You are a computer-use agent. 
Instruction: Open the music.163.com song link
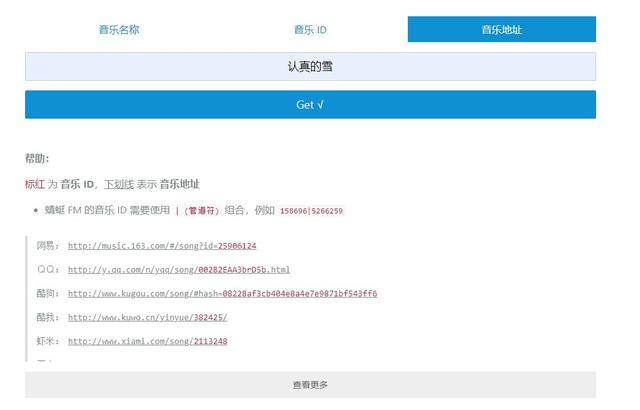click(x=162, y=246)
